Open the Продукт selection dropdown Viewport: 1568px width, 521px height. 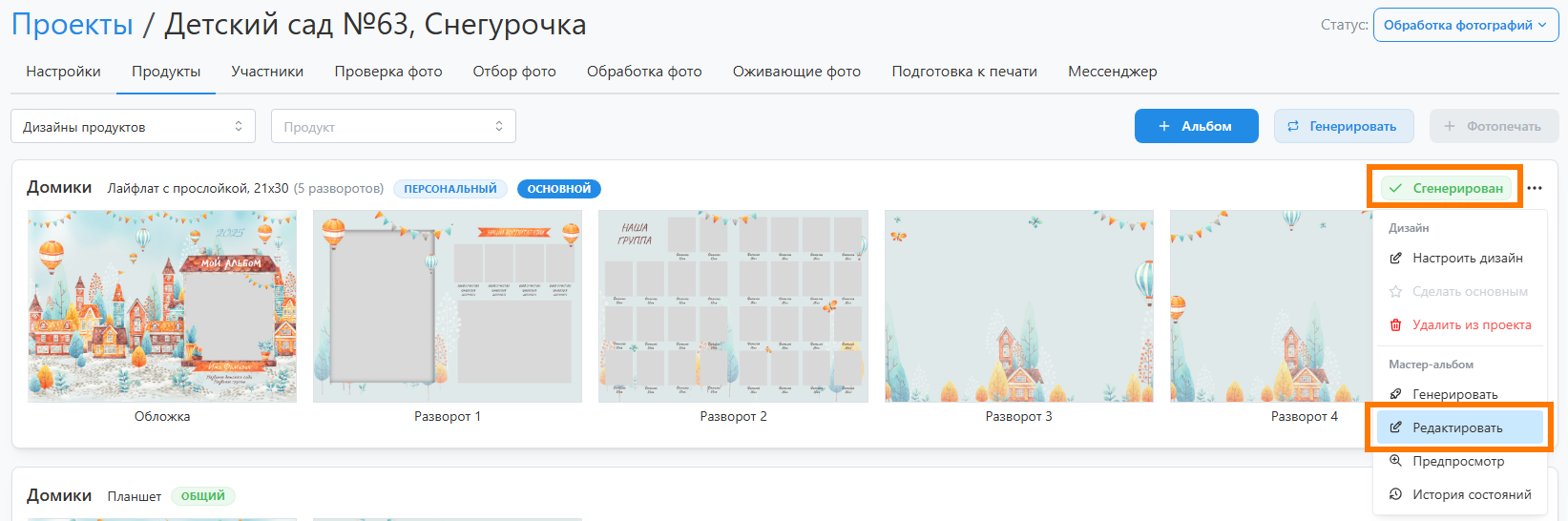point(393,127)
